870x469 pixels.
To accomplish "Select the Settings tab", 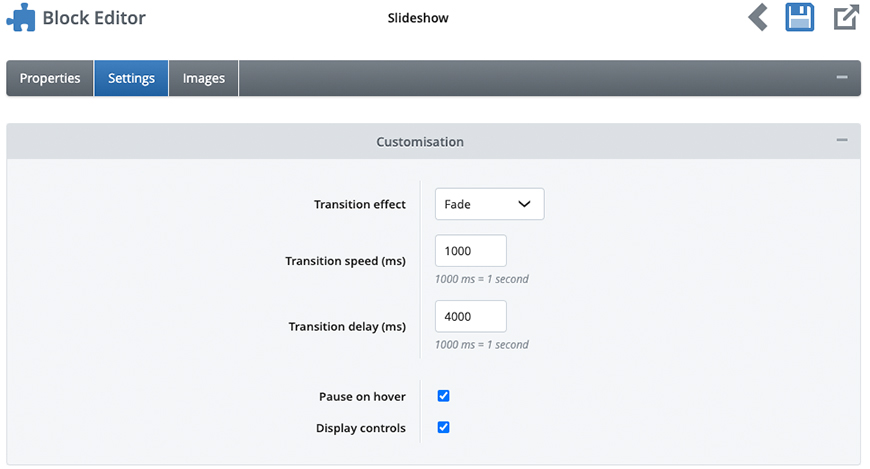I will [131, 78].
